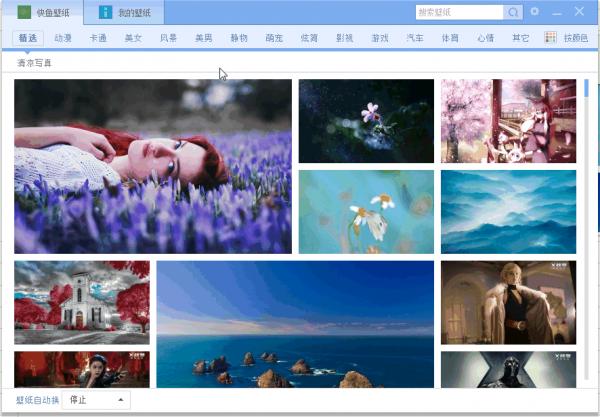Click the 清凉写真 link
This screenshot has height=417, width=600.
34,63
